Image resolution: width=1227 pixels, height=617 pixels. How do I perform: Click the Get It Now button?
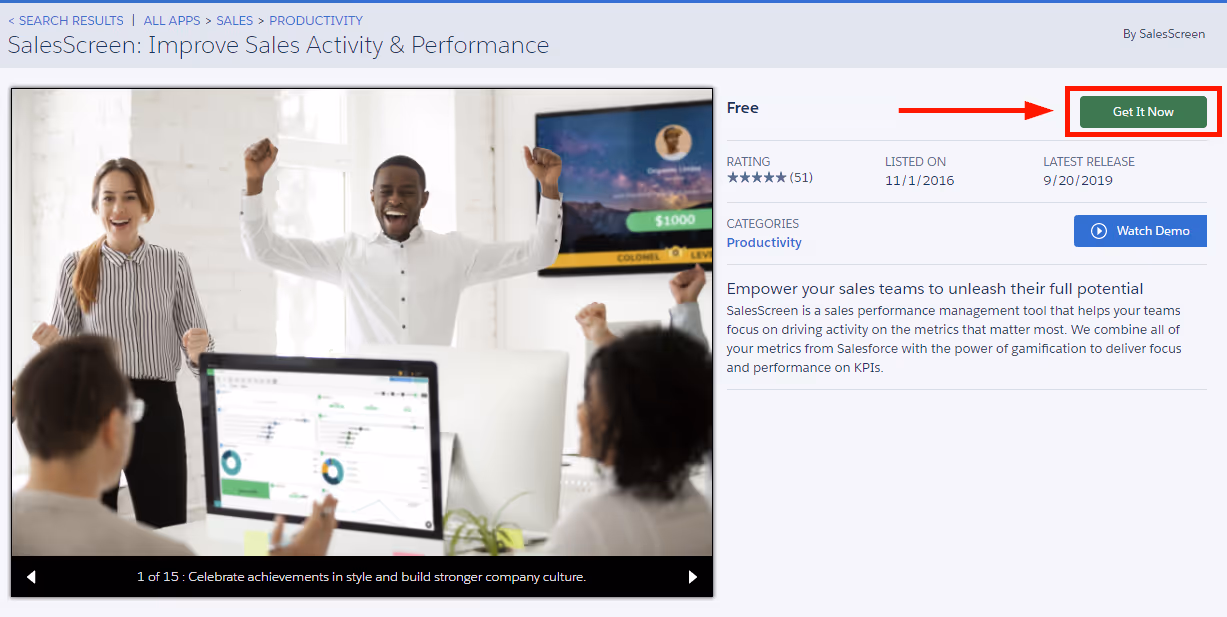1142,112
